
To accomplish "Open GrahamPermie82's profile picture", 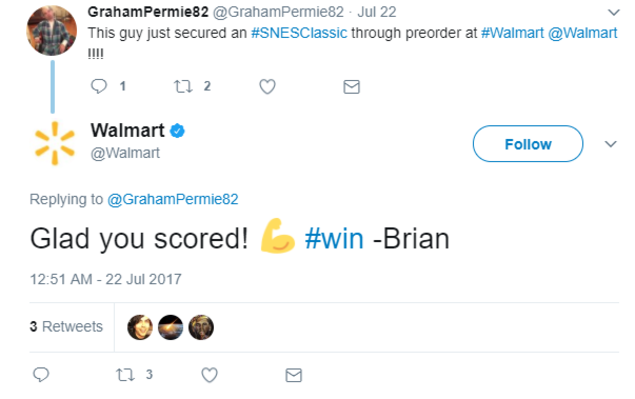I will tap(51, 31).
